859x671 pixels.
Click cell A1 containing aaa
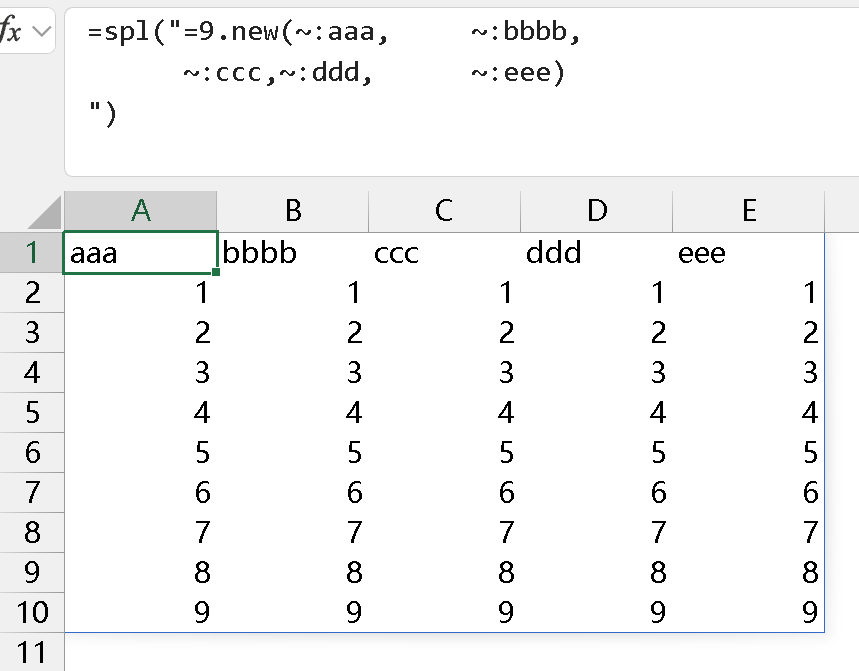[x=141, y=253]
